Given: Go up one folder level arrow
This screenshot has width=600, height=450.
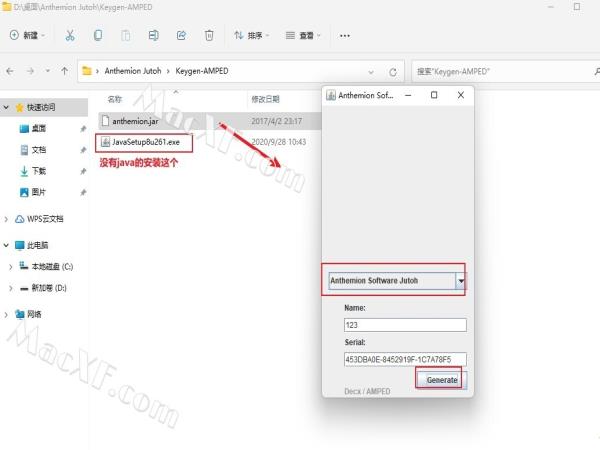Looking at the screenshot, I should [x=65, y=71].
